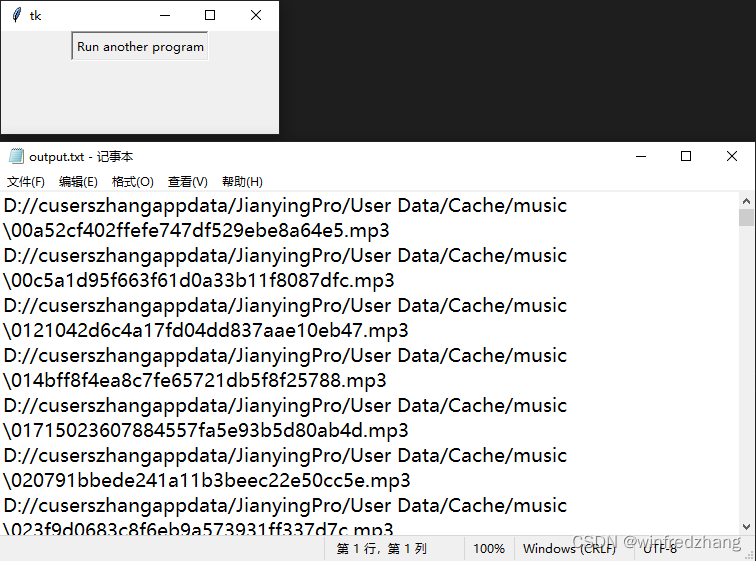Click the scrollbar down arrow in Notepad

click(746, 527)
